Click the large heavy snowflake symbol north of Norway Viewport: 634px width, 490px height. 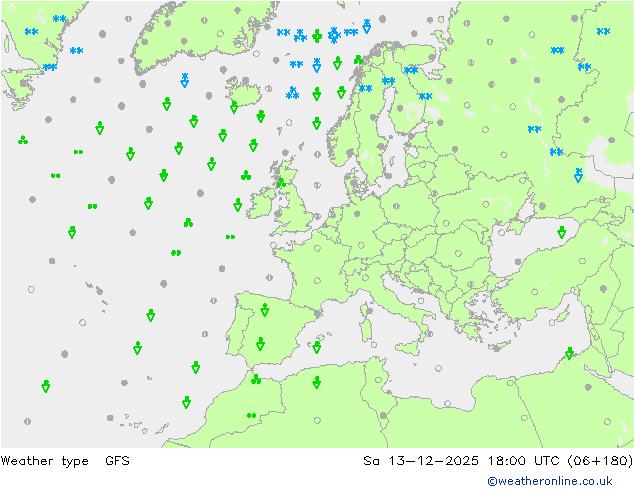click(x=334, y=36)
